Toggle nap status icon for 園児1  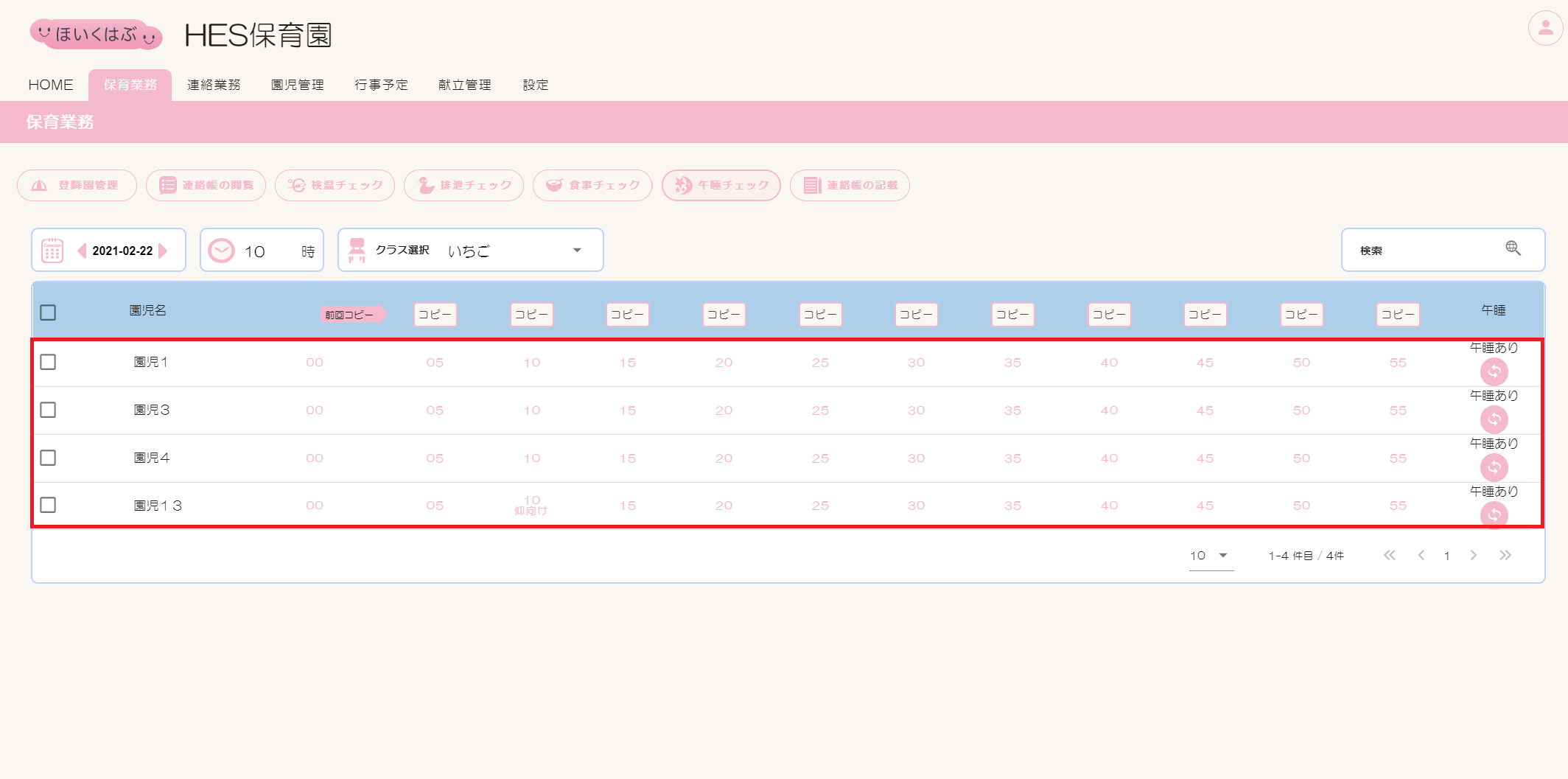1494,371
